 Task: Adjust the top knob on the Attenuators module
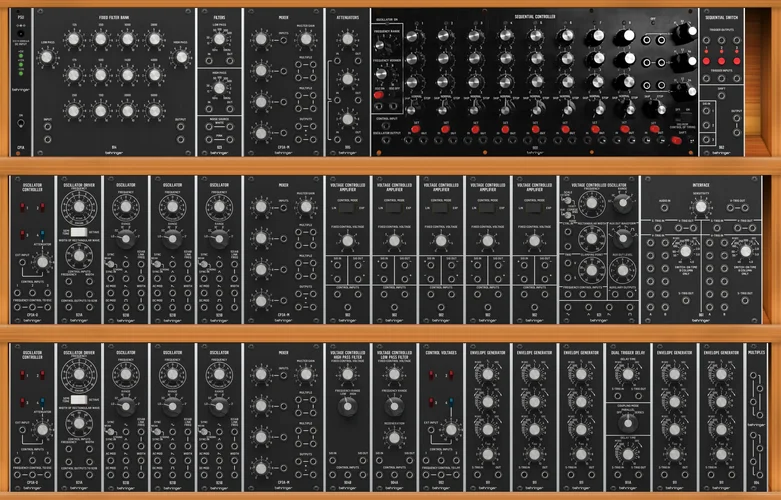point(348,38)
